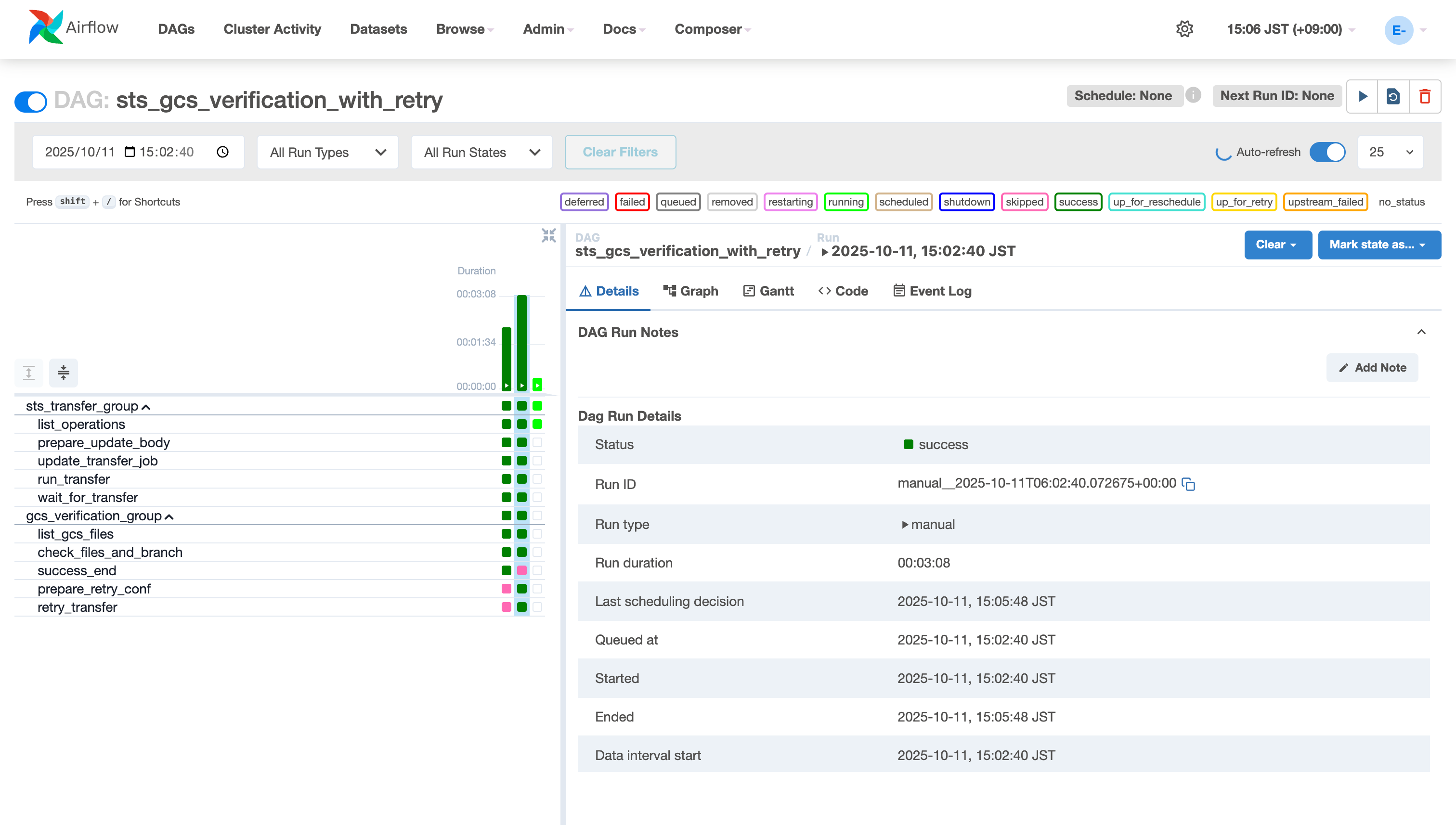Click the Clear Filters button
This screenshot has height=825, width=1456.
click(x=620, y=152)
